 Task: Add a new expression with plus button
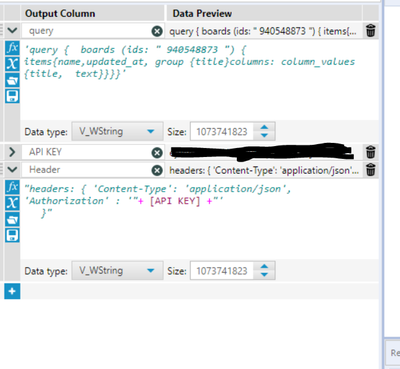[12, 291]
